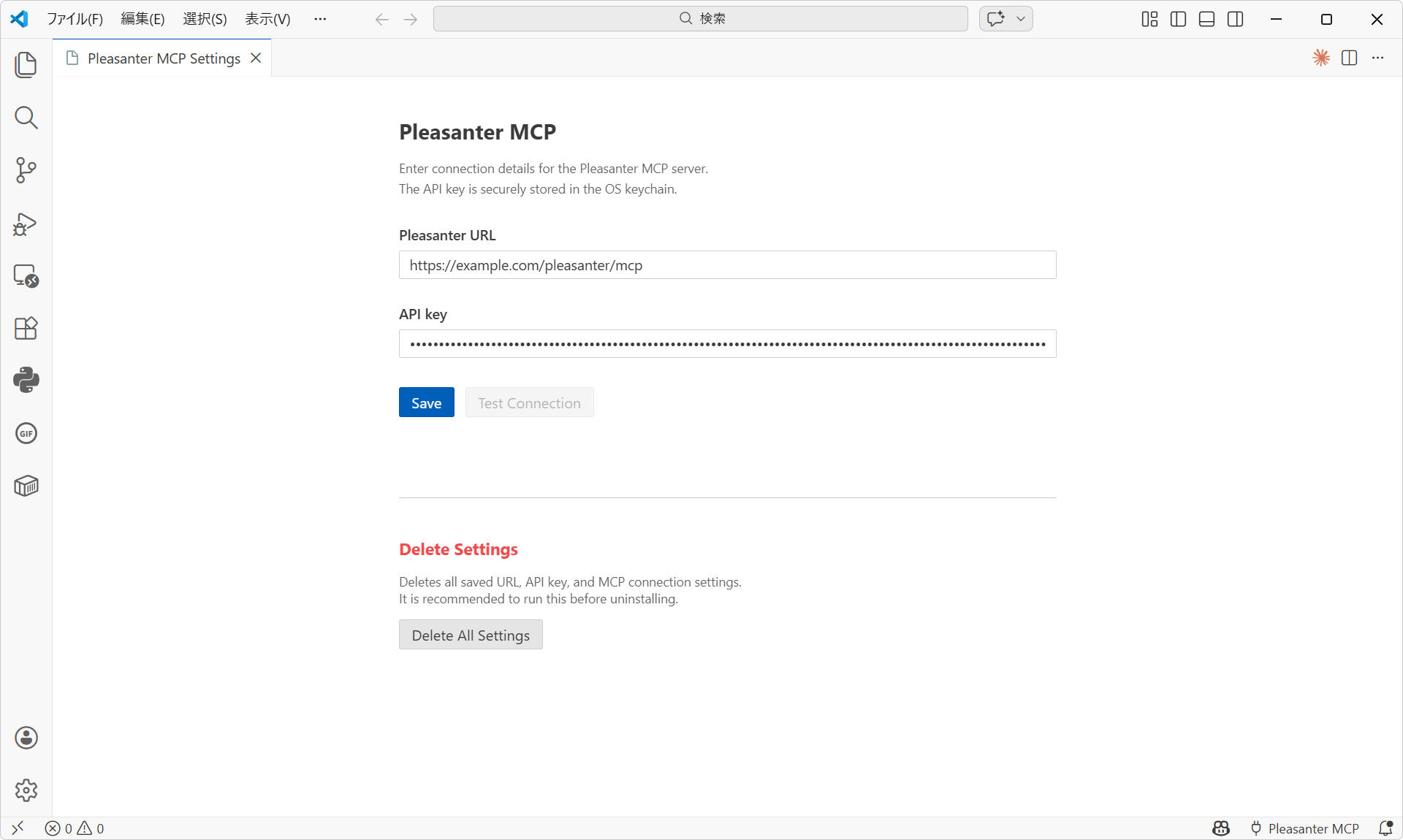Close the Pleasanter MCP Settings tab

[x=256, y=58]
